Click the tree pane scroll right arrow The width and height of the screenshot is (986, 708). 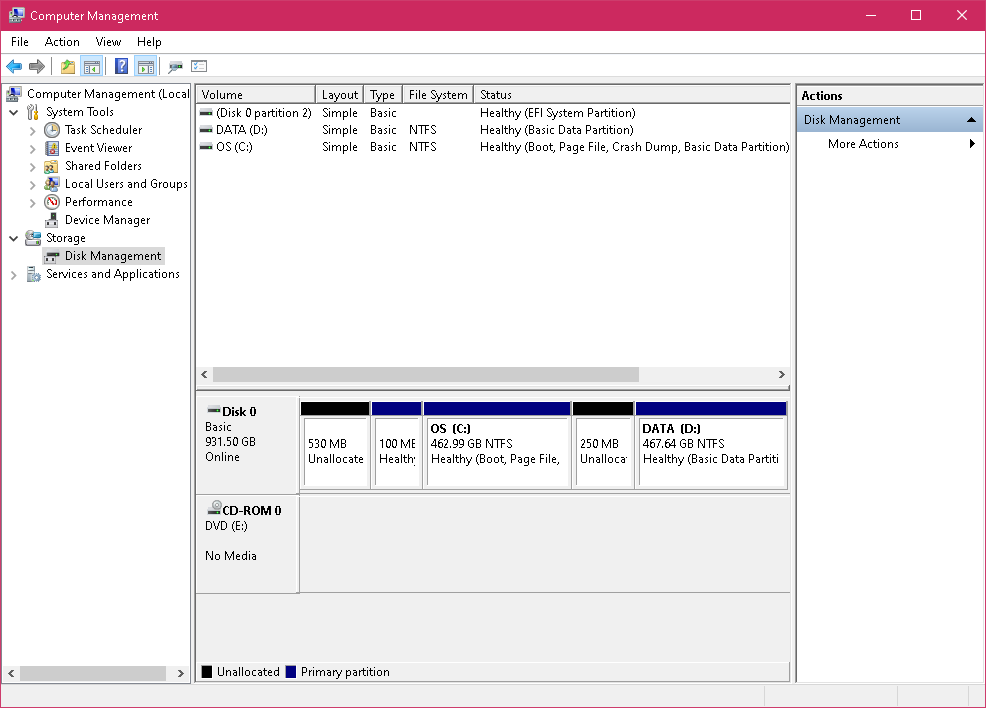(x=180, y=673)
